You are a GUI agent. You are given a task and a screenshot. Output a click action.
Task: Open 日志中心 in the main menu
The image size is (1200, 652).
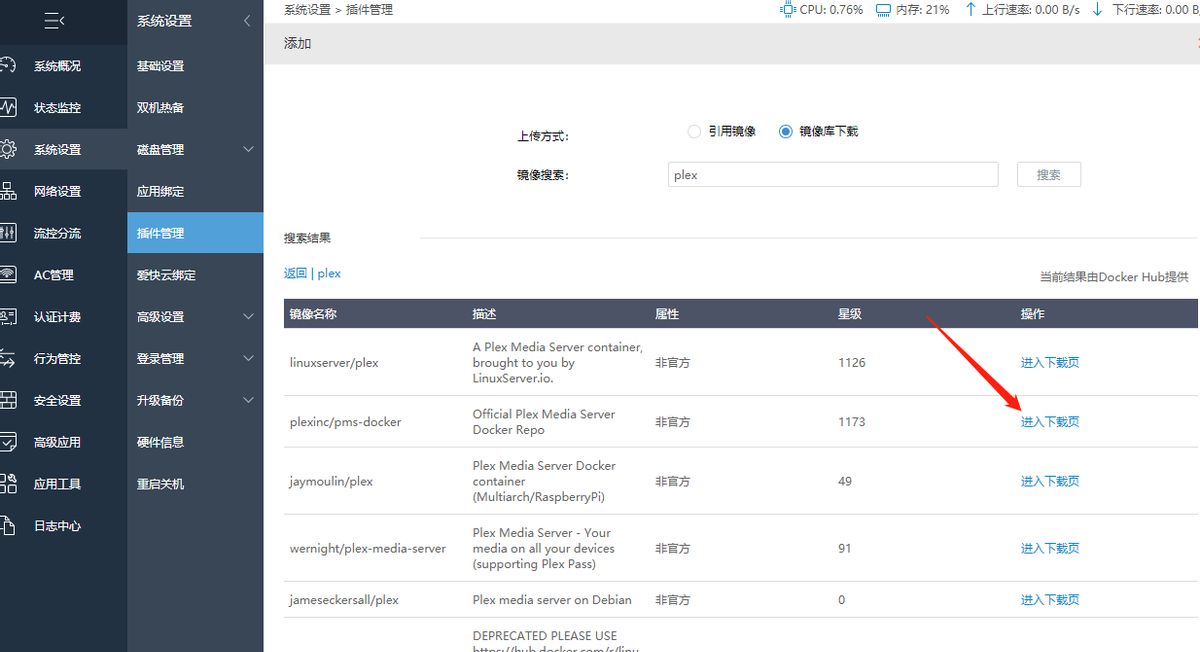57,526
